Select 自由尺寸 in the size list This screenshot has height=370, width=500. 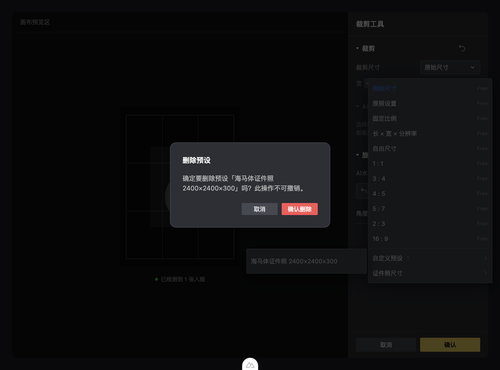point(430,148)
